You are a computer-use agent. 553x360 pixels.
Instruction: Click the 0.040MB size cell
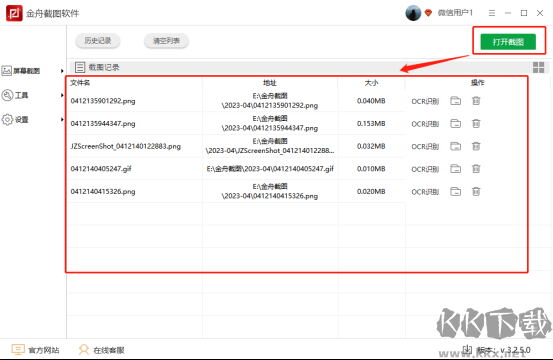(371, 101)
